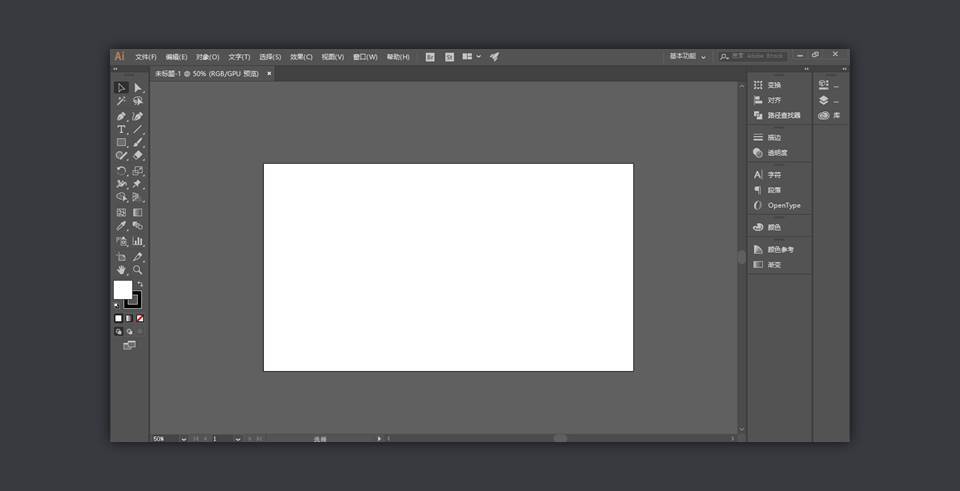Select the Zoom magnifier tool
This screenshot has width=960, height=491.
[x=138, y=270]
